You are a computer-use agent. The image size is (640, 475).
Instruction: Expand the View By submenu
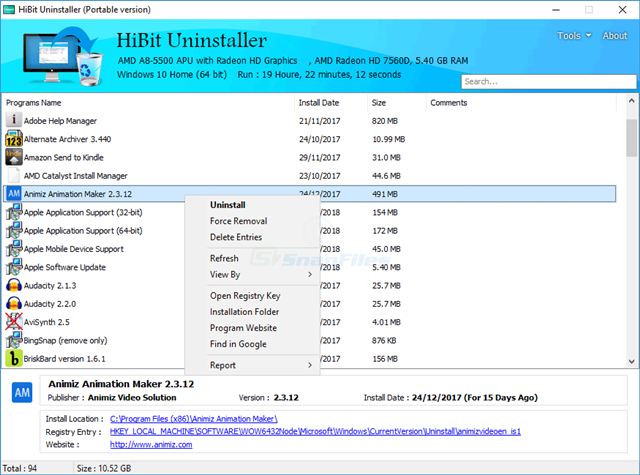point(252,275)
